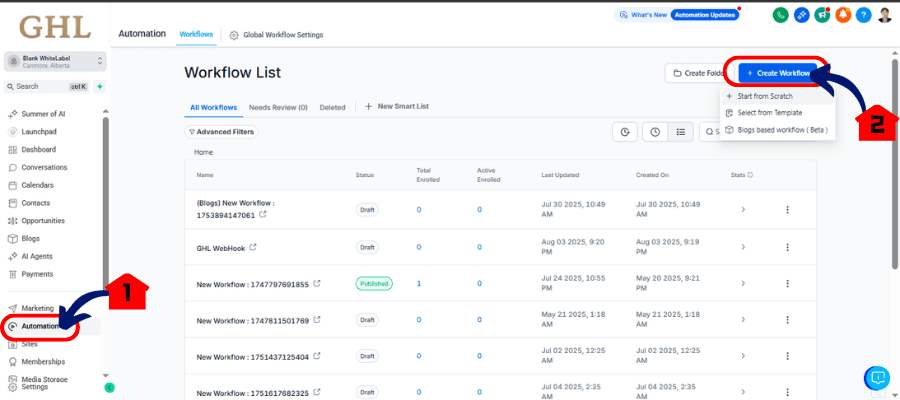The image size is (900, 400).
Task: Open Media Storage in the sidebar
Action: tap(38, 379)
